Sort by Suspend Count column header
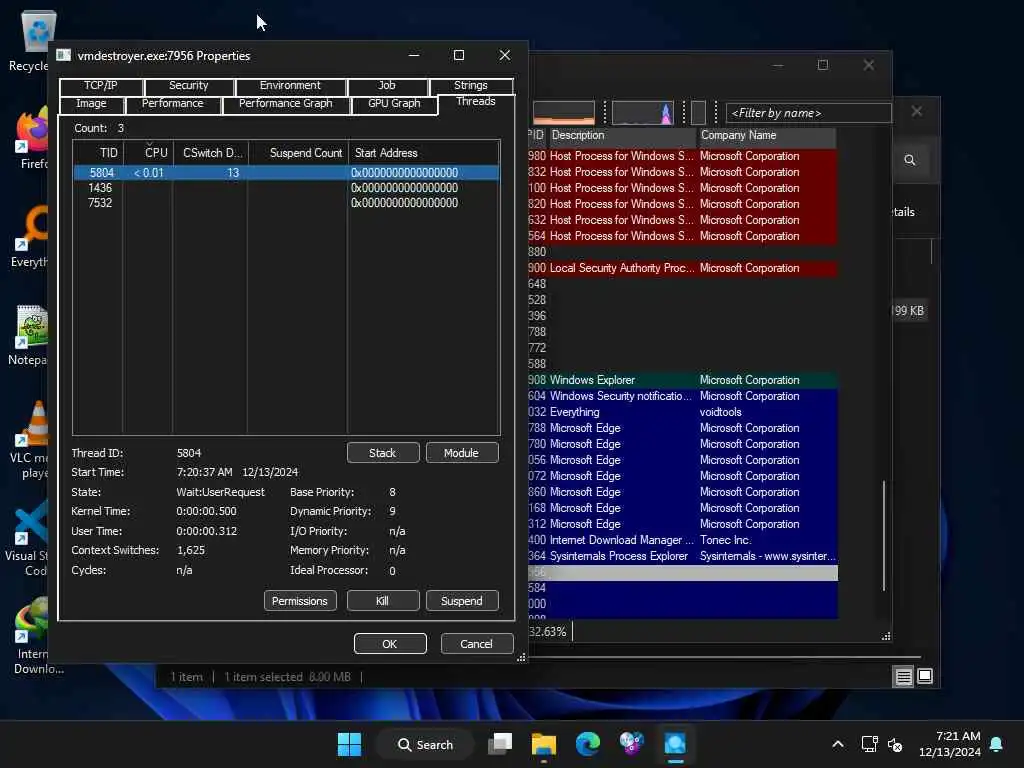This screenshot has width=1024, height=768. pos(298,153)
